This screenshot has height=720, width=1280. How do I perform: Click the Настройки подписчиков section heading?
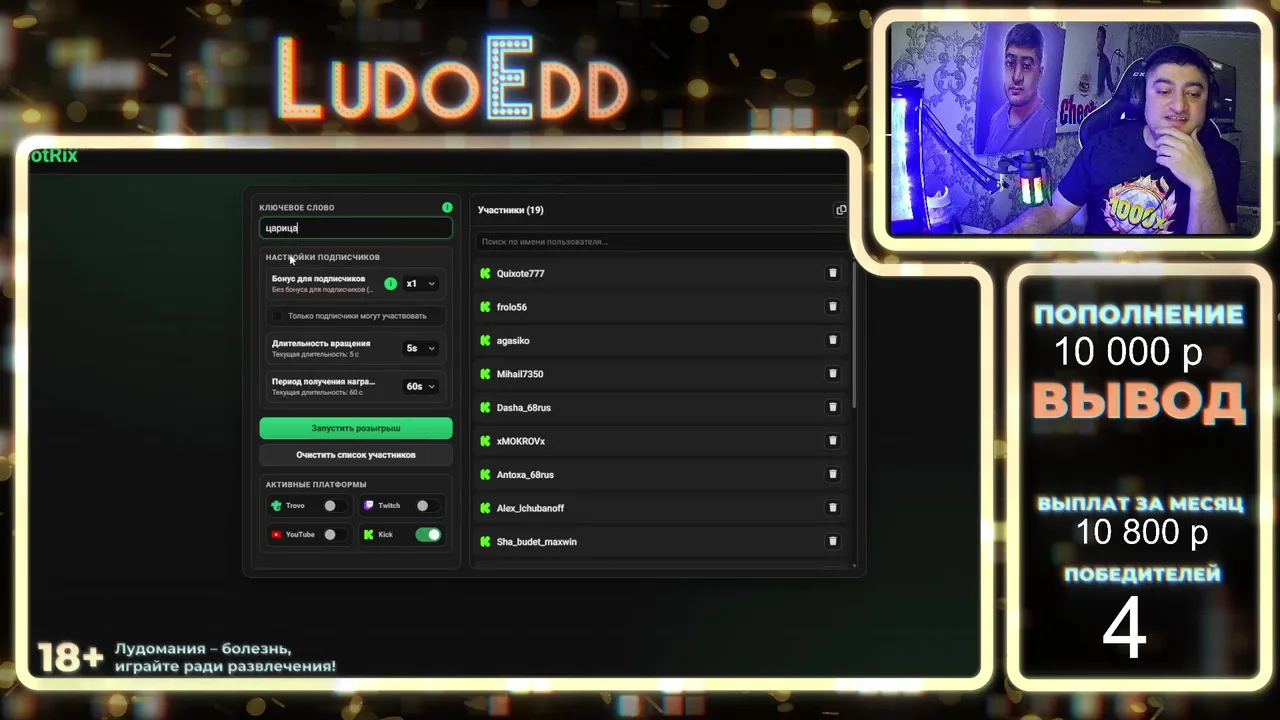[322, 257]
